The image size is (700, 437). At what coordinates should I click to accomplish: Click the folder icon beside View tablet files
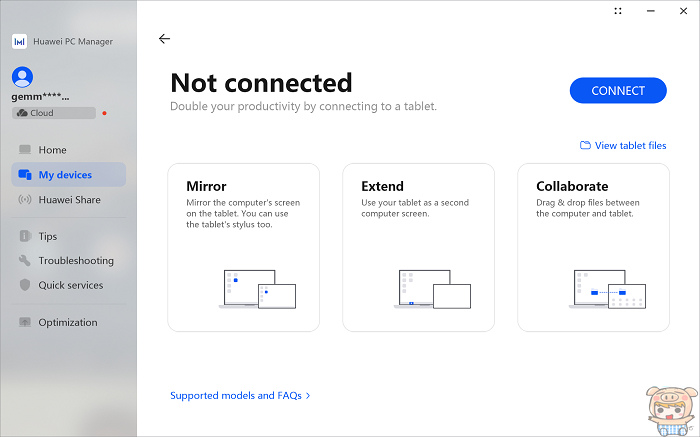[585, 146]
